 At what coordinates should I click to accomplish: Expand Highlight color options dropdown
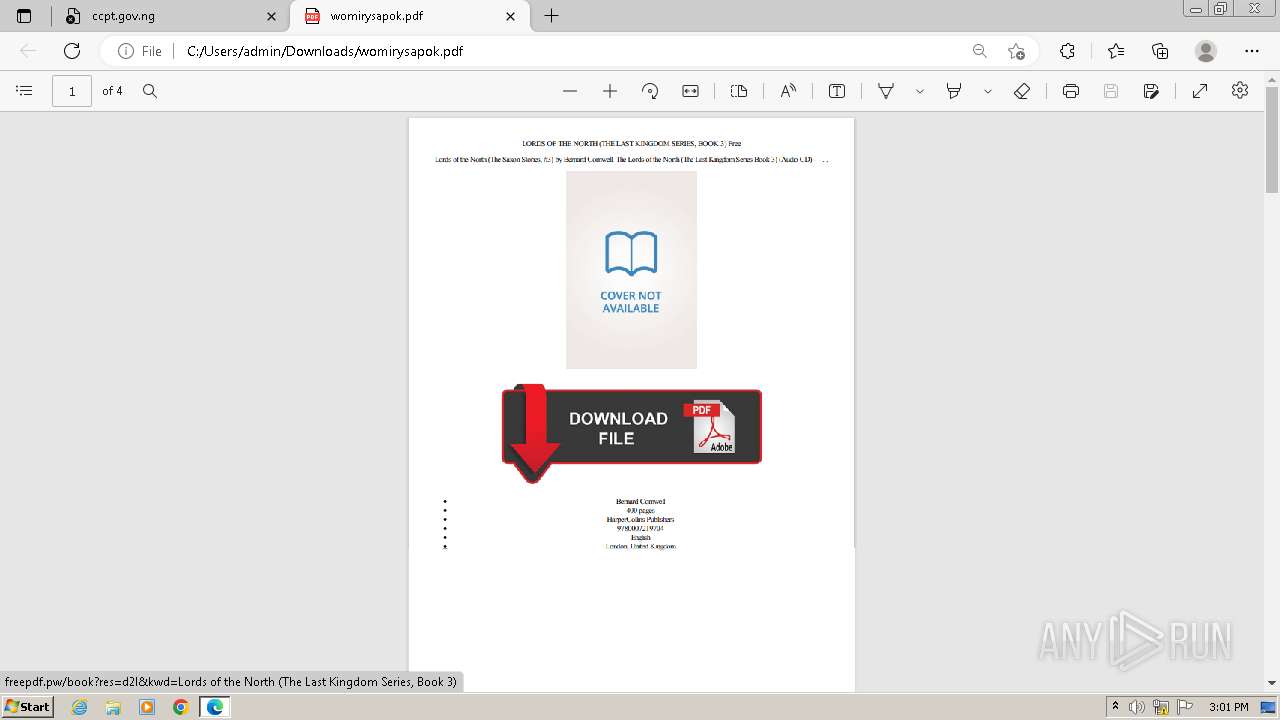click(988, 91)
